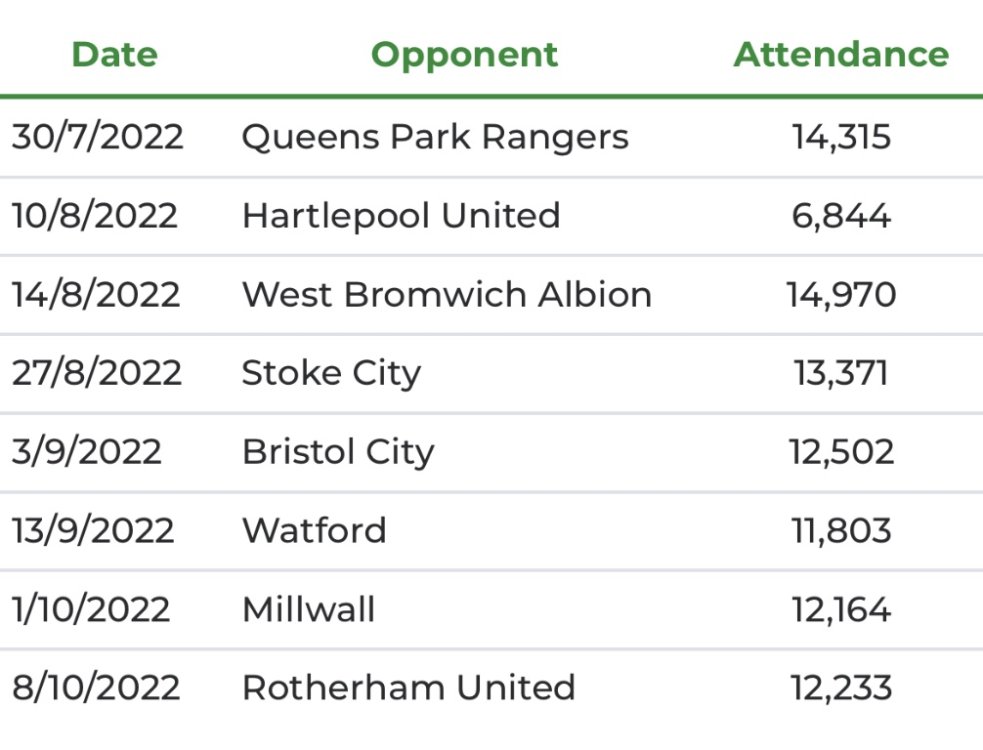
Task: Select the 12,502 attendance cell
Action: (841, 451)
